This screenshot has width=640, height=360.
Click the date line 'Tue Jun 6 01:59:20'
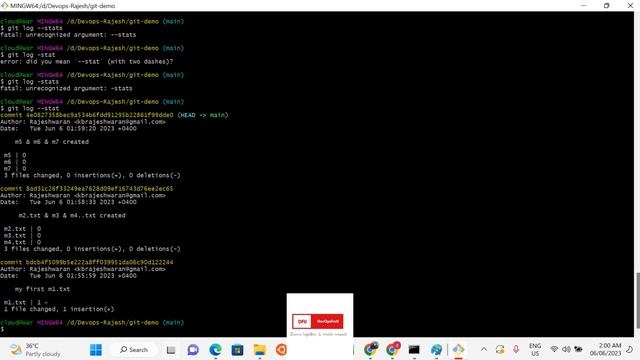[x=69, y=129]
